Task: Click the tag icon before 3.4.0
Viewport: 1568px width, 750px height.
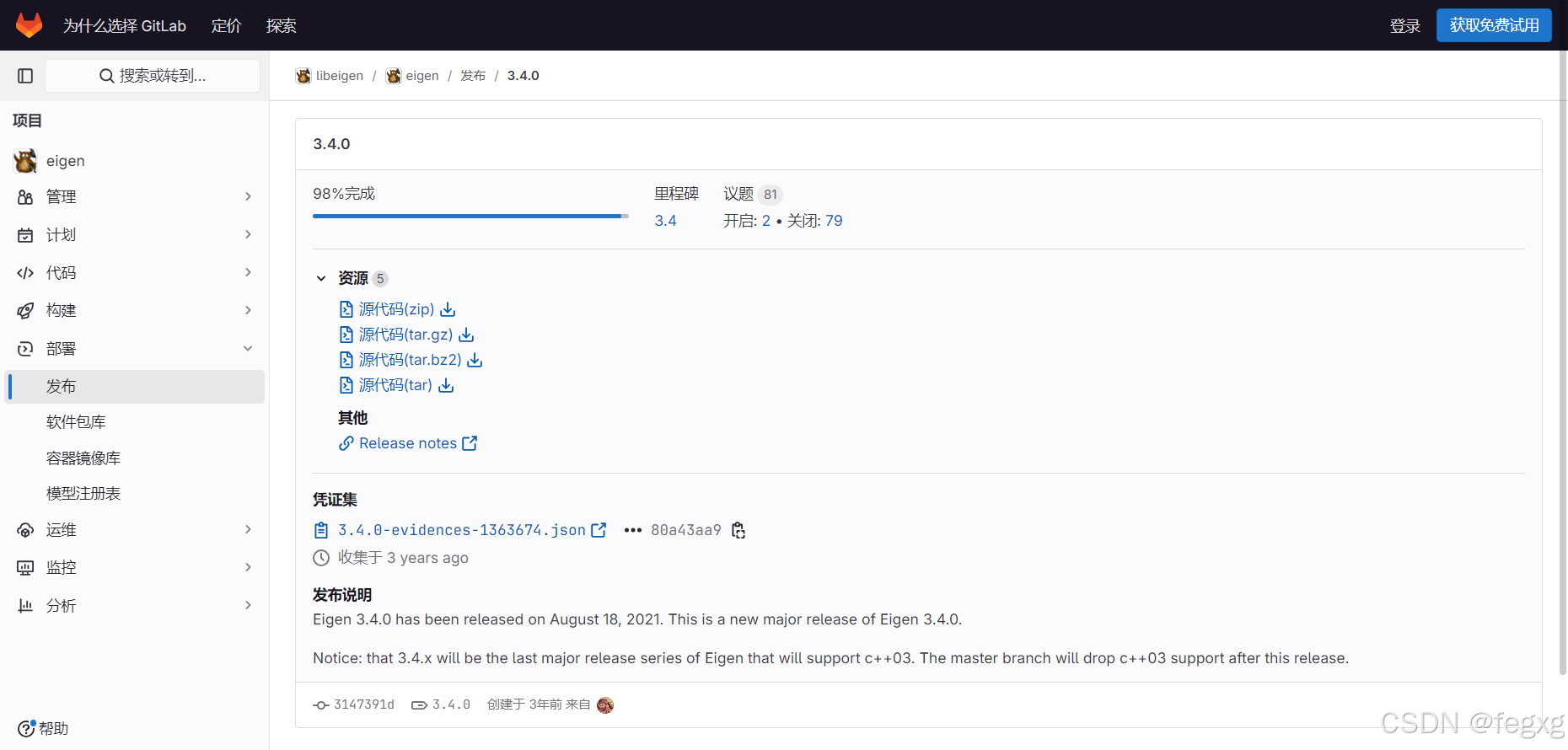Action: coord(419,704)
